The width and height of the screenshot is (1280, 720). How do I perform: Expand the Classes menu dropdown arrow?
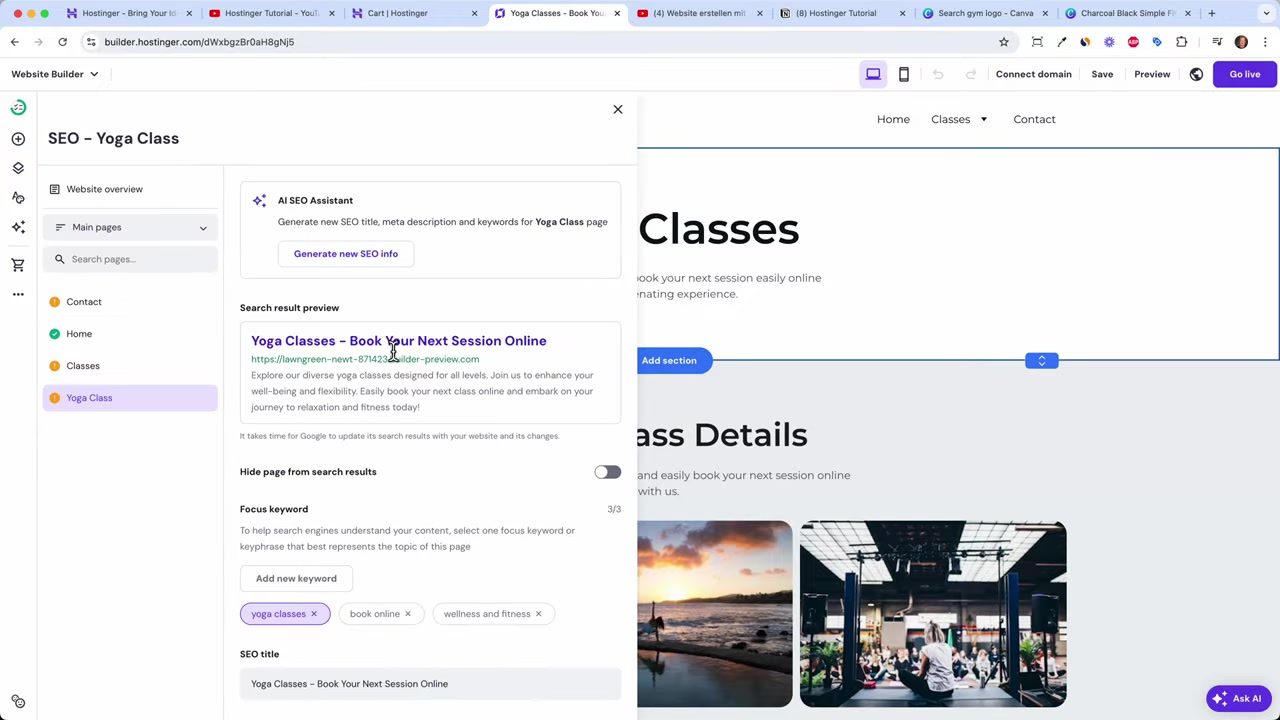[983, 120]
